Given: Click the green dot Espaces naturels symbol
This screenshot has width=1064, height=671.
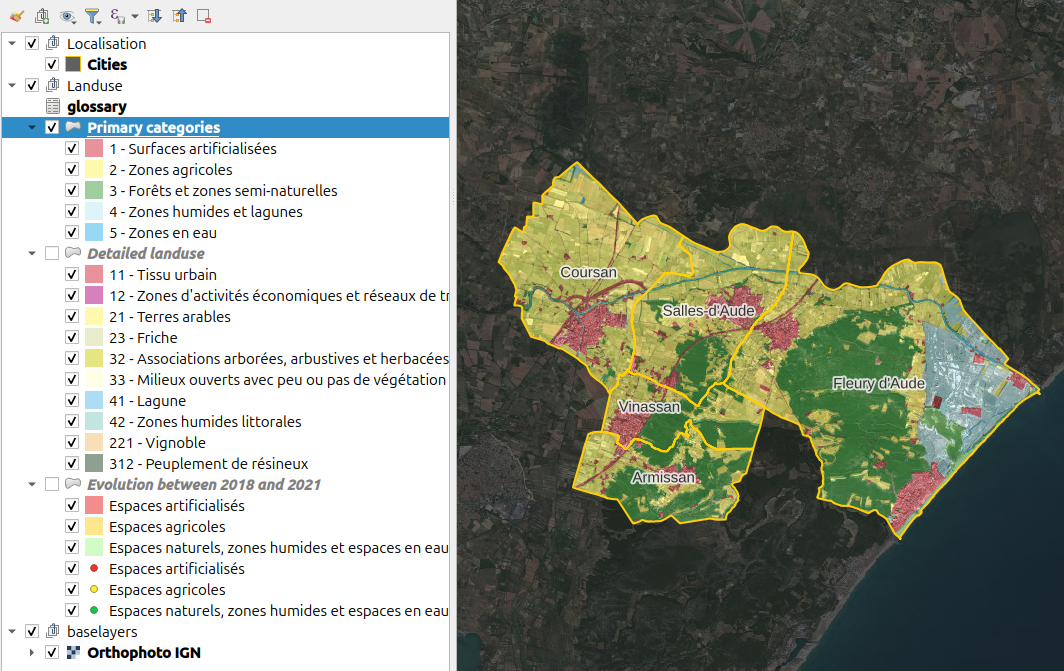Looking at the screenshot, I should [94, 610].
